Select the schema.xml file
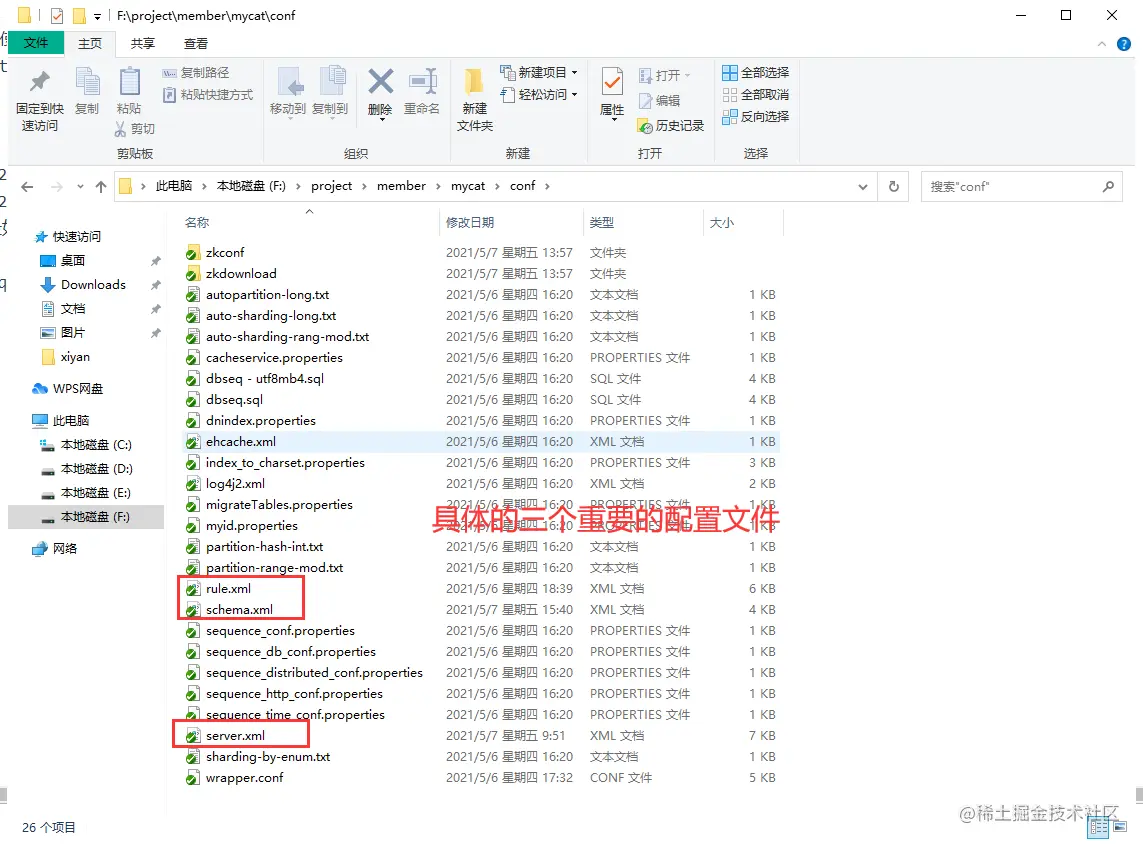This screenshot has width=1143, height=847. pos(239,610)
